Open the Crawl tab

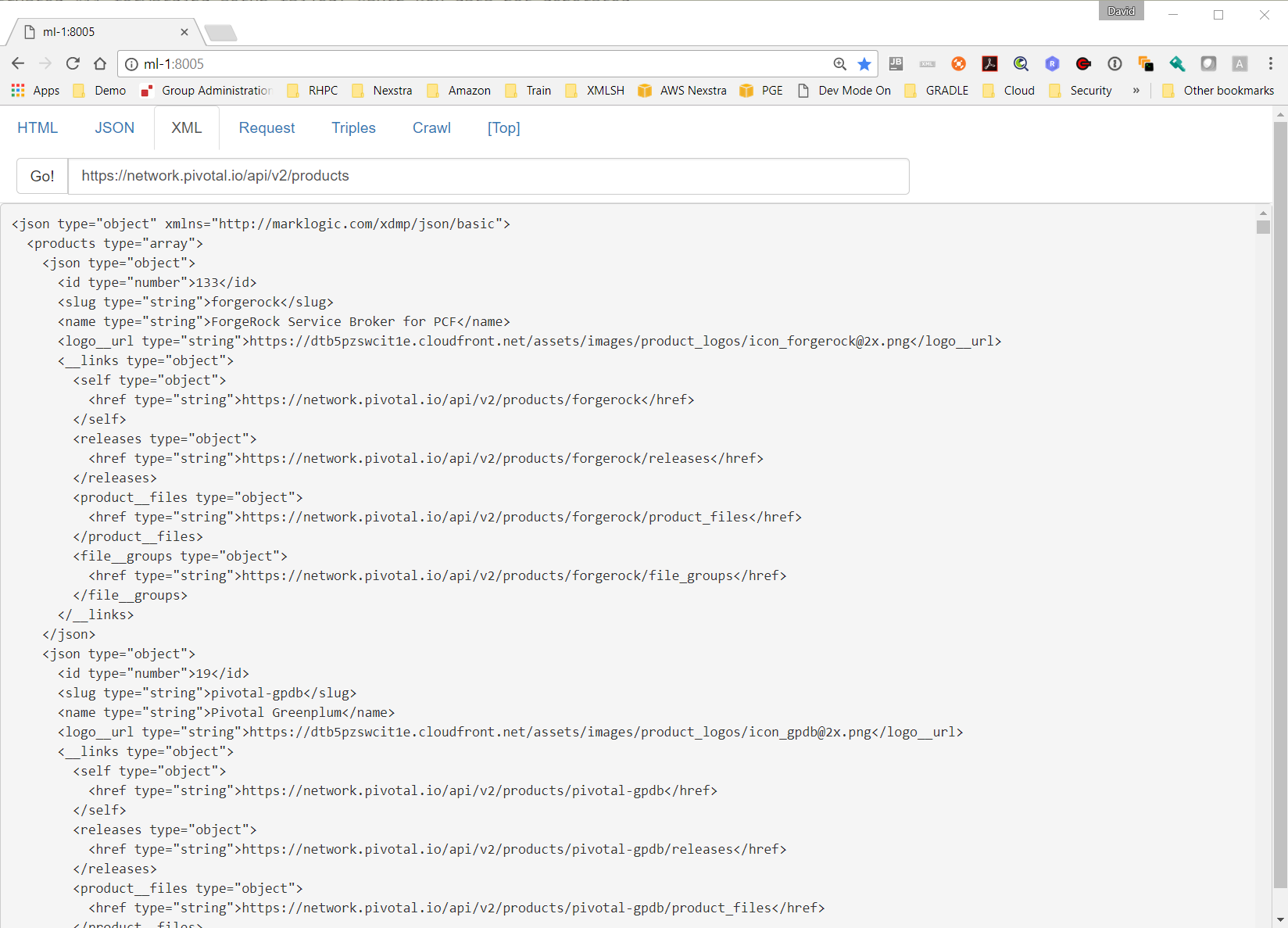[x=431, y=127]
